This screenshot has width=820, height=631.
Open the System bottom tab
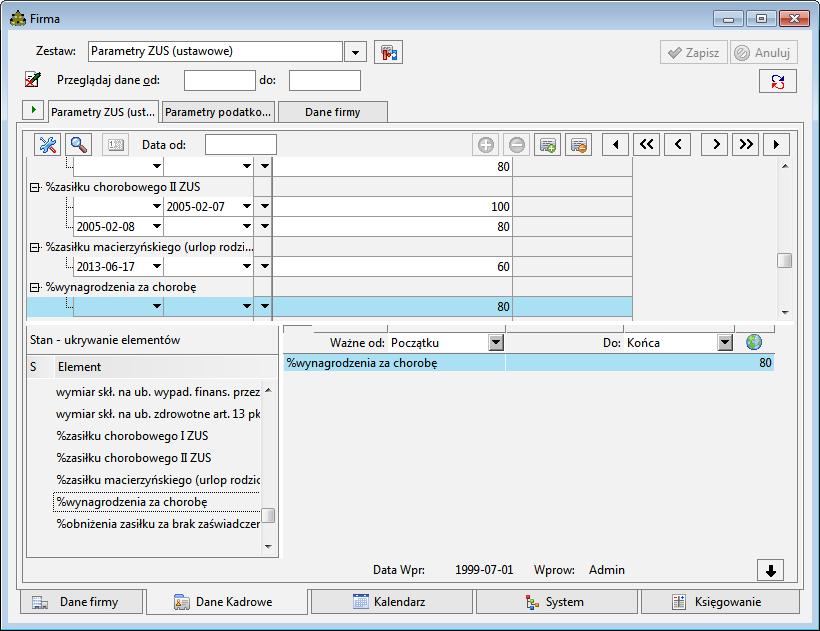coord(556,602)
